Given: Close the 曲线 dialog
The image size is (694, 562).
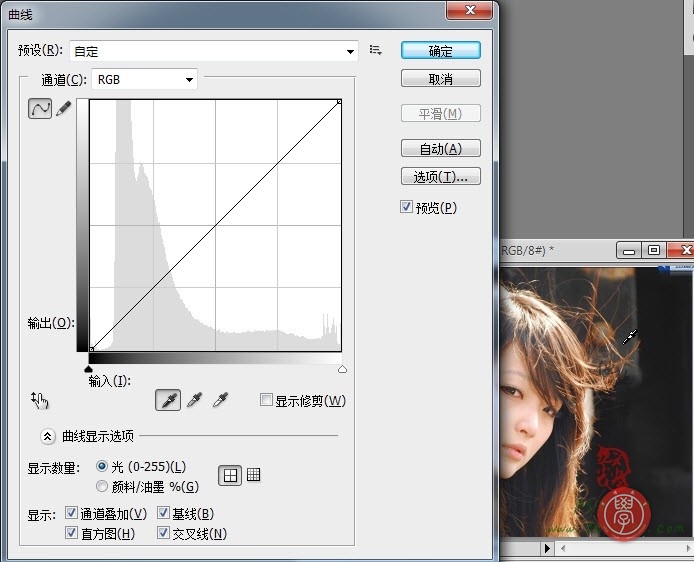Looking at the screenshot, I should (x=470, y=10).
